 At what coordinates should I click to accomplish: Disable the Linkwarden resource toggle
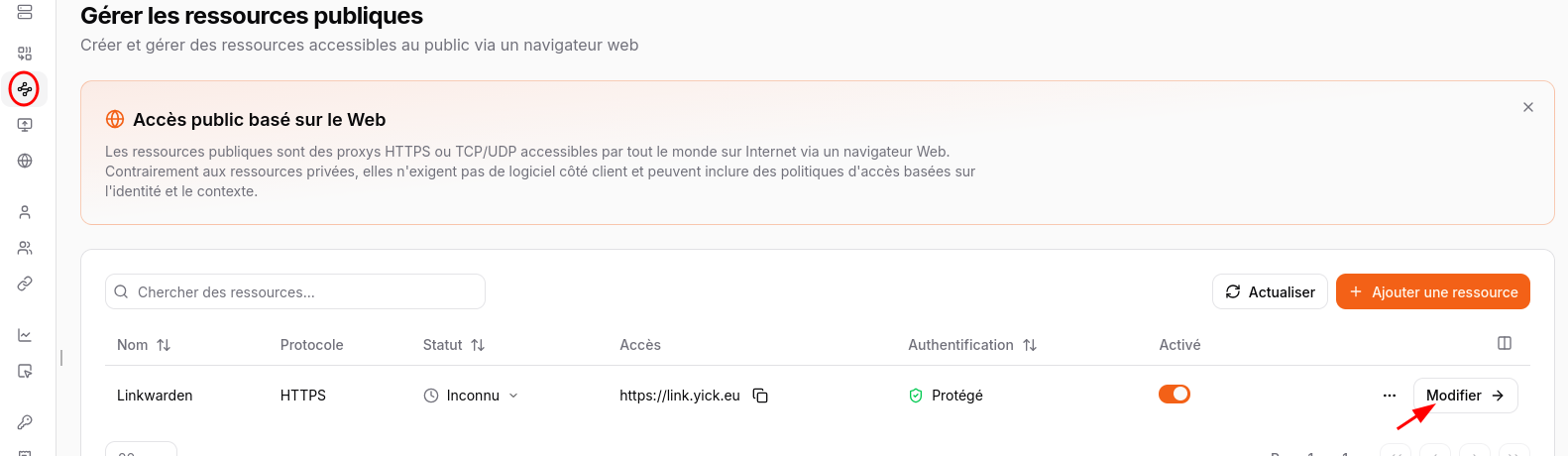1175,395
